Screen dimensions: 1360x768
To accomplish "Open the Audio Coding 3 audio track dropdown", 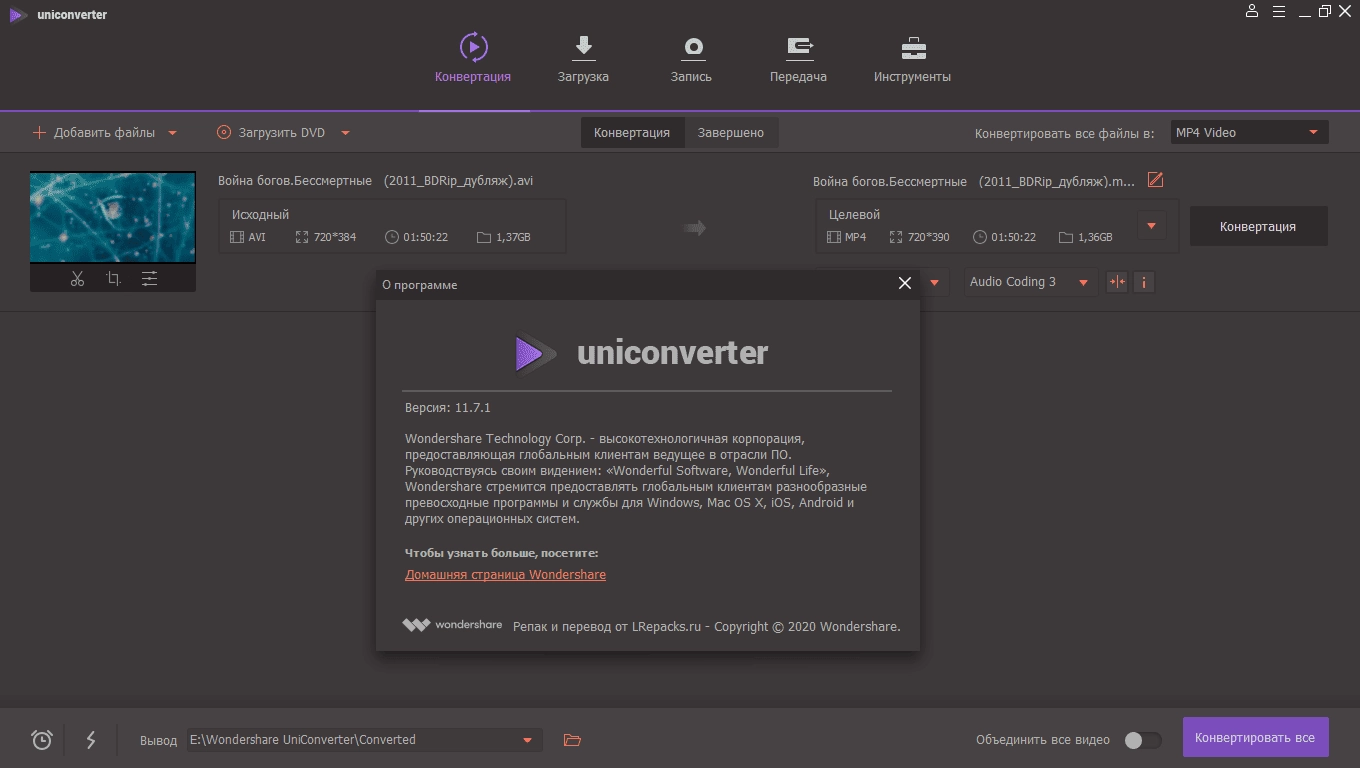I will coord(1030,282).
